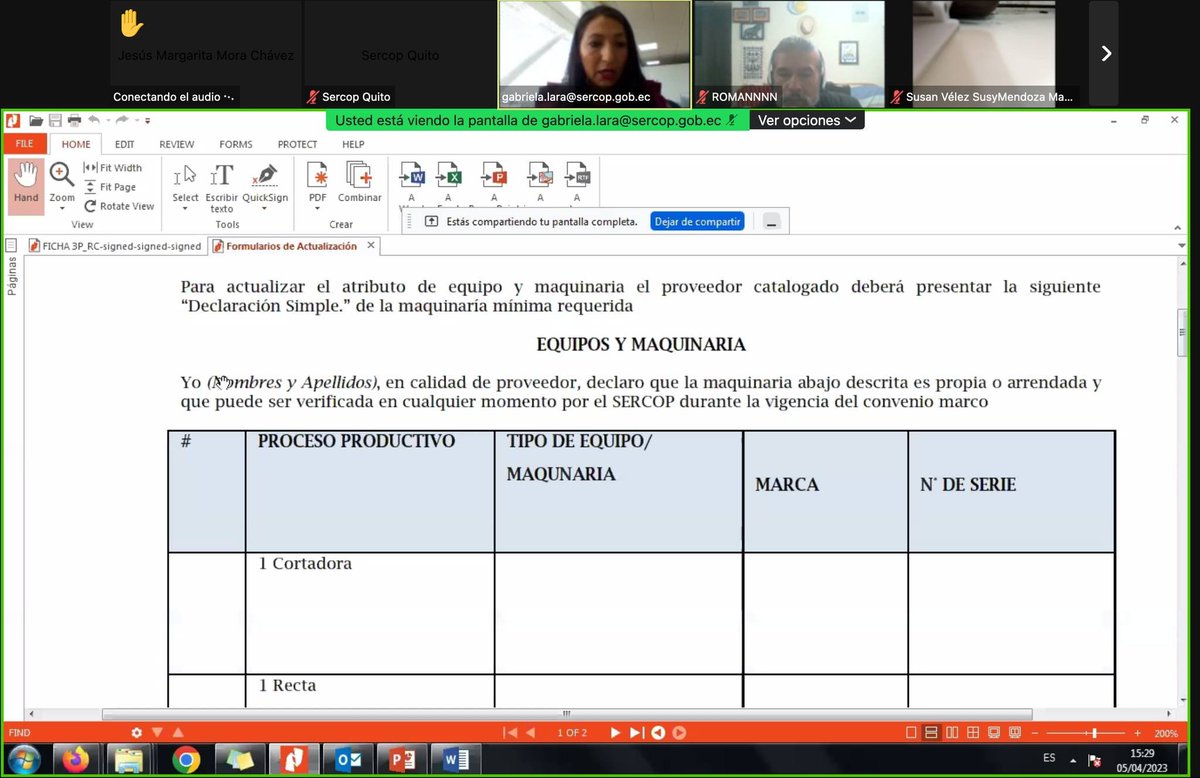The image size is (1200, 778).
Task: Close the Formularios de Actualización tab
Action: pyautogui.click(x=370, y=245)
